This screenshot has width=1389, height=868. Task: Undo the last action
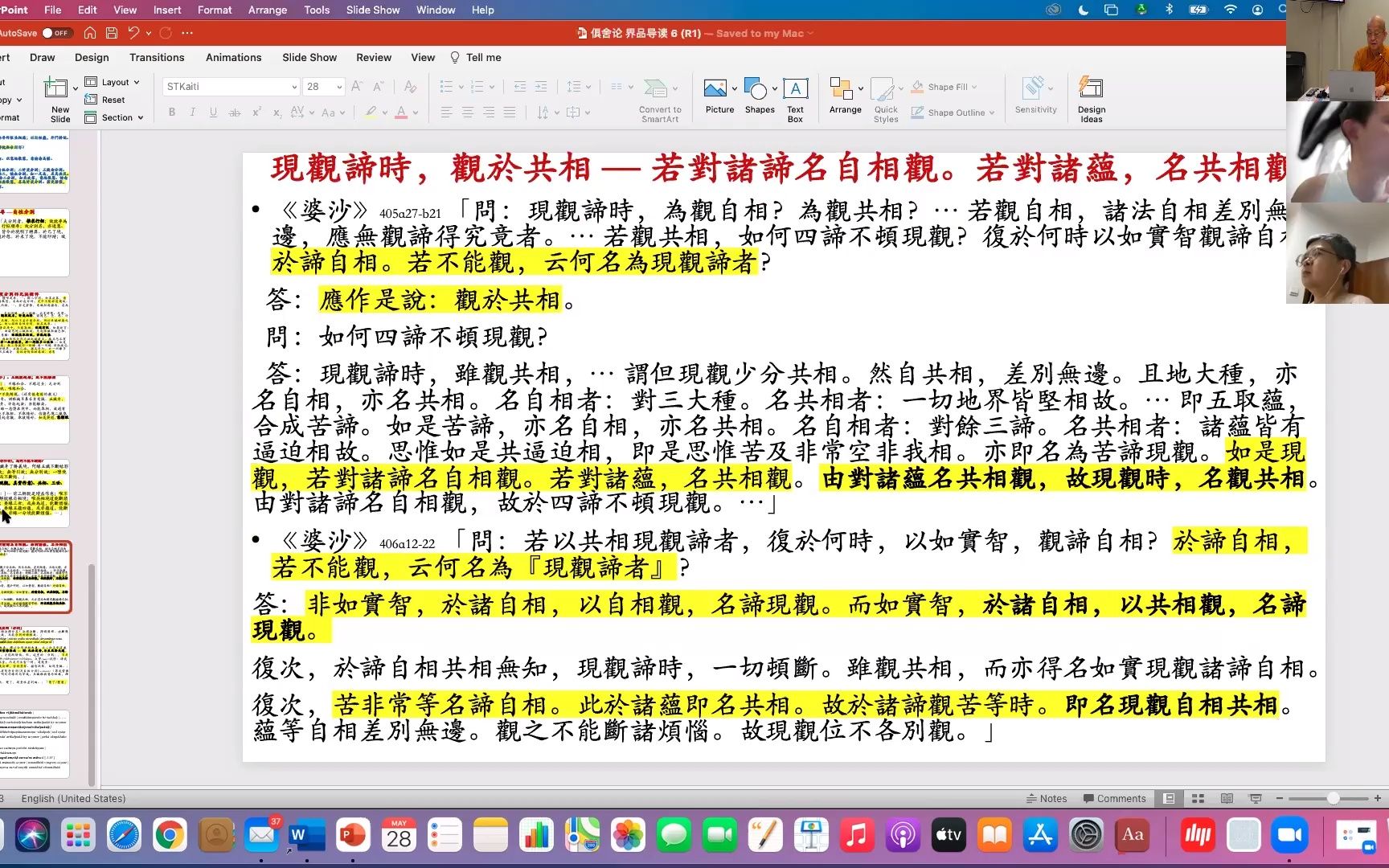(133, 33)
